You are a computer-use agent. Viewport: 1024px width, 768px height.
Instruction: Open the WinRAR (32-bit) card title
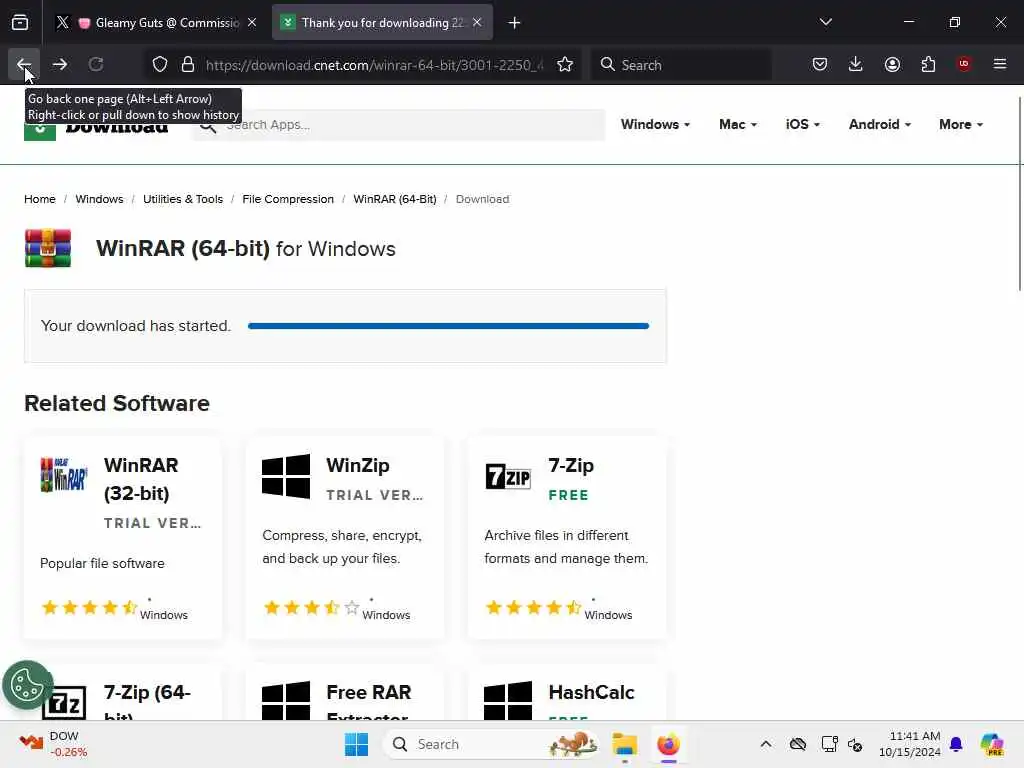[x=141, y=479]
